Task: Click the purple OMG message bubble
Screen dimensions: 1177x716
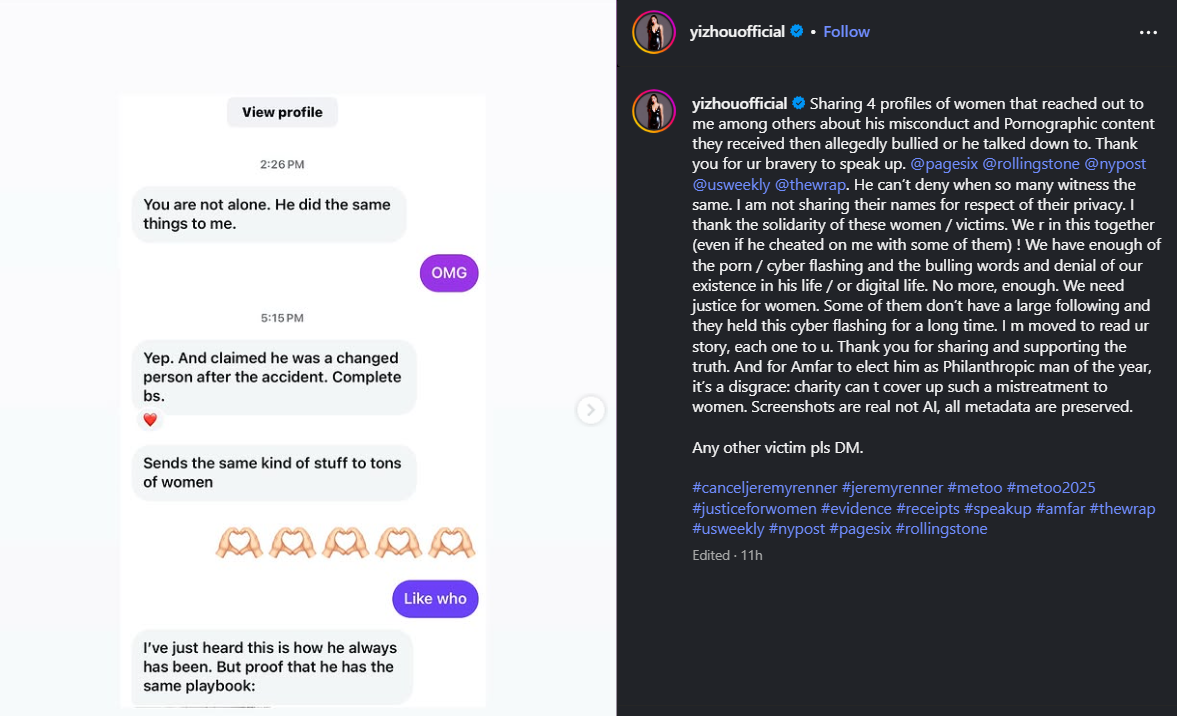Action: click(449, 273)
